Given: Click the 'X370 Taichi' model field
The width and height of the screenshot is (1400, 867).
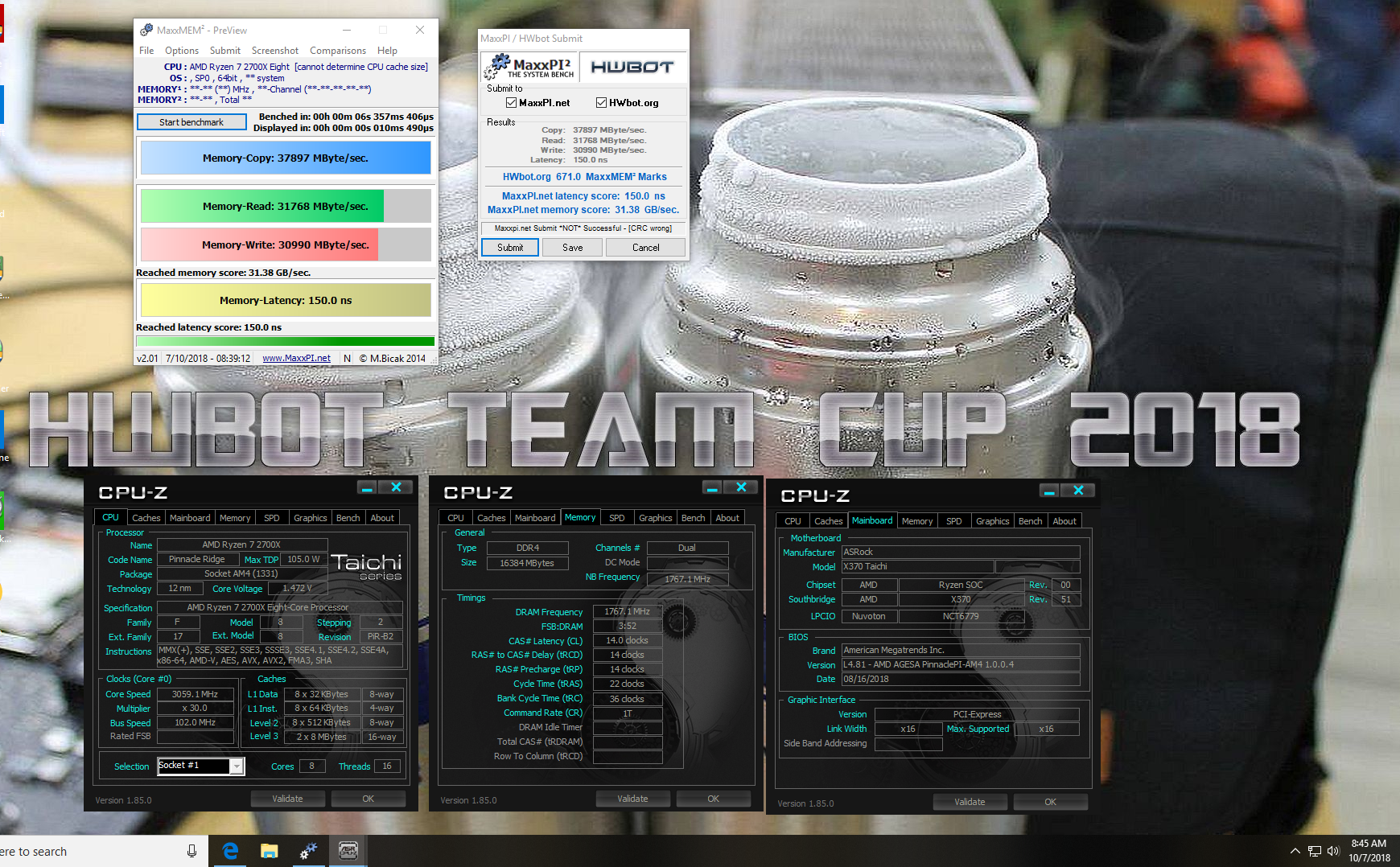Looking at the screenshot, I should click(917, 567).
